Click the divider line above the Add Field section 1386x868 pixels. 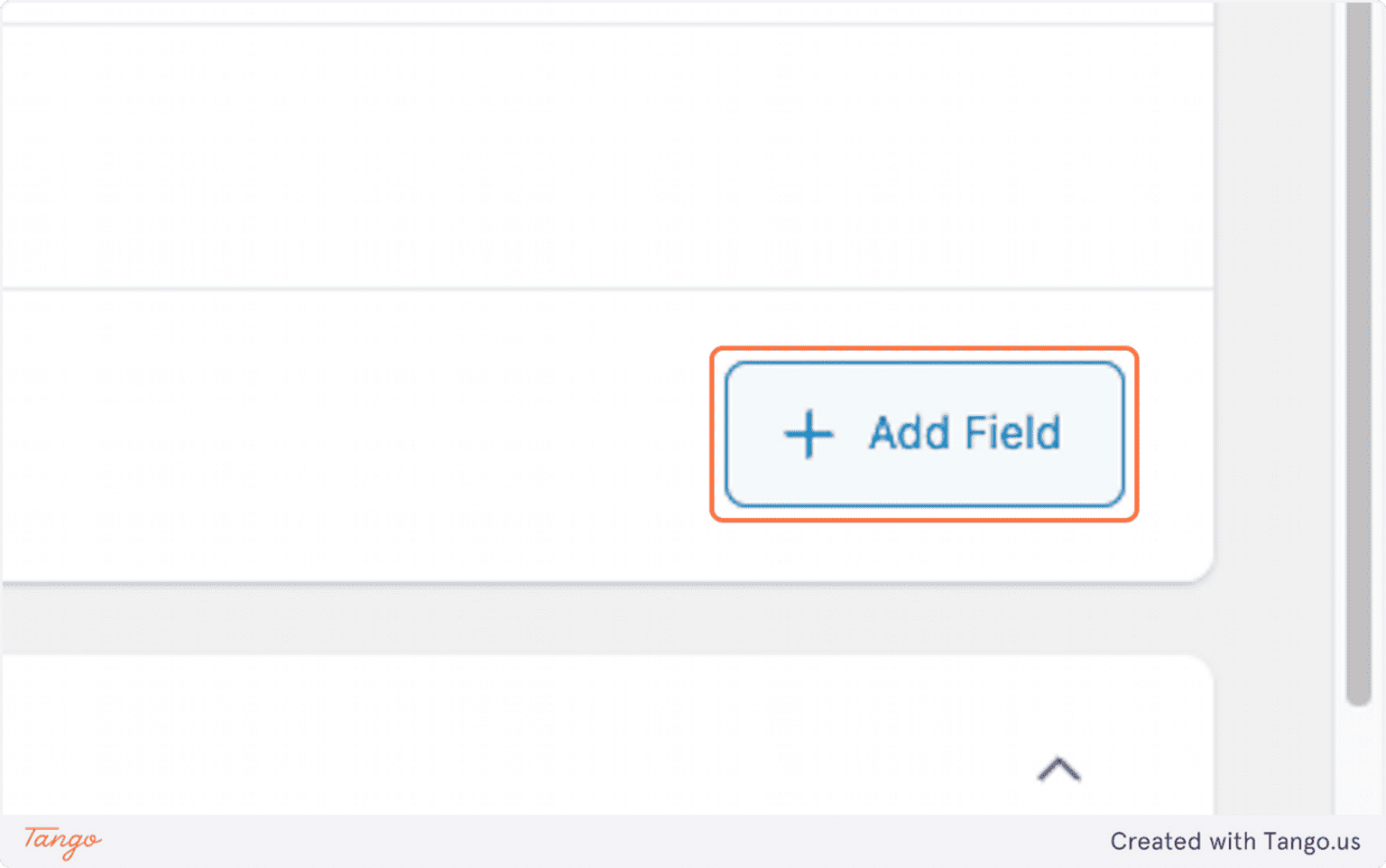click(x=605, y=289)
